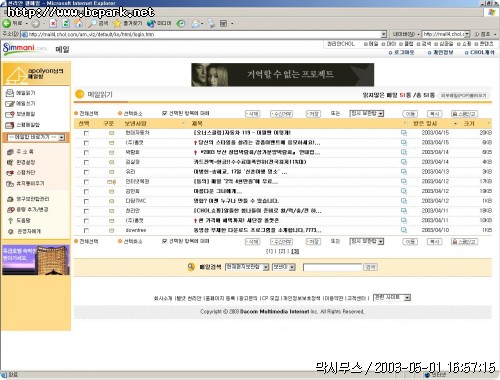This screenshot has width=500, height=380.
Task: Expand the address bar URL dropdown arrow
Action: point(384,34)
